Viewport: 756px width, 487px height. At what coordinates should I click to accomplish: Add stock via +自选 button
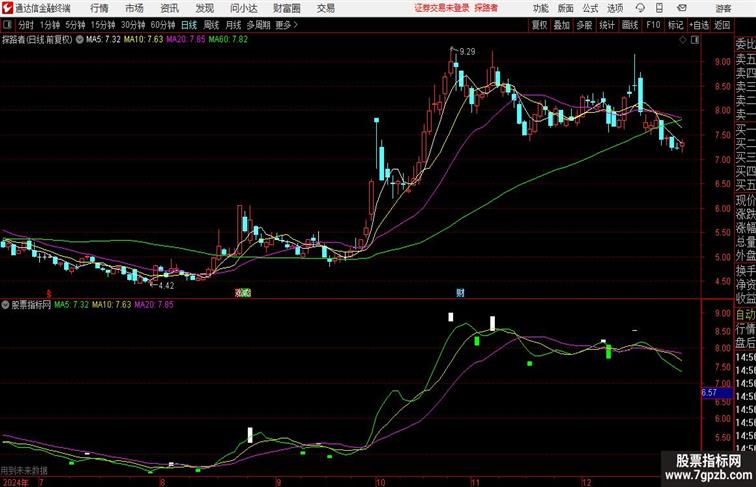[x=699, y=25]
